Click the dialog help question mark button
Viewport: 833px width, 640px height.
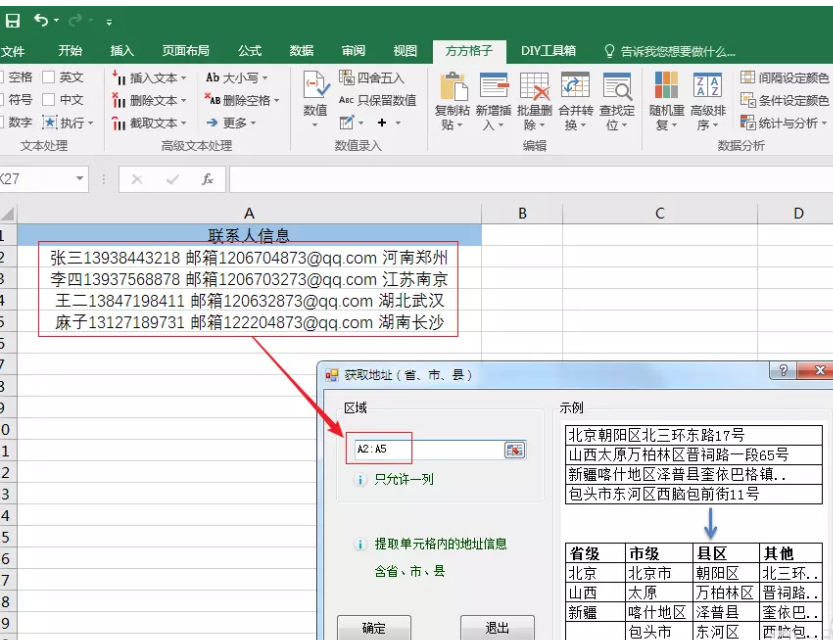click(x=783, y=370)
